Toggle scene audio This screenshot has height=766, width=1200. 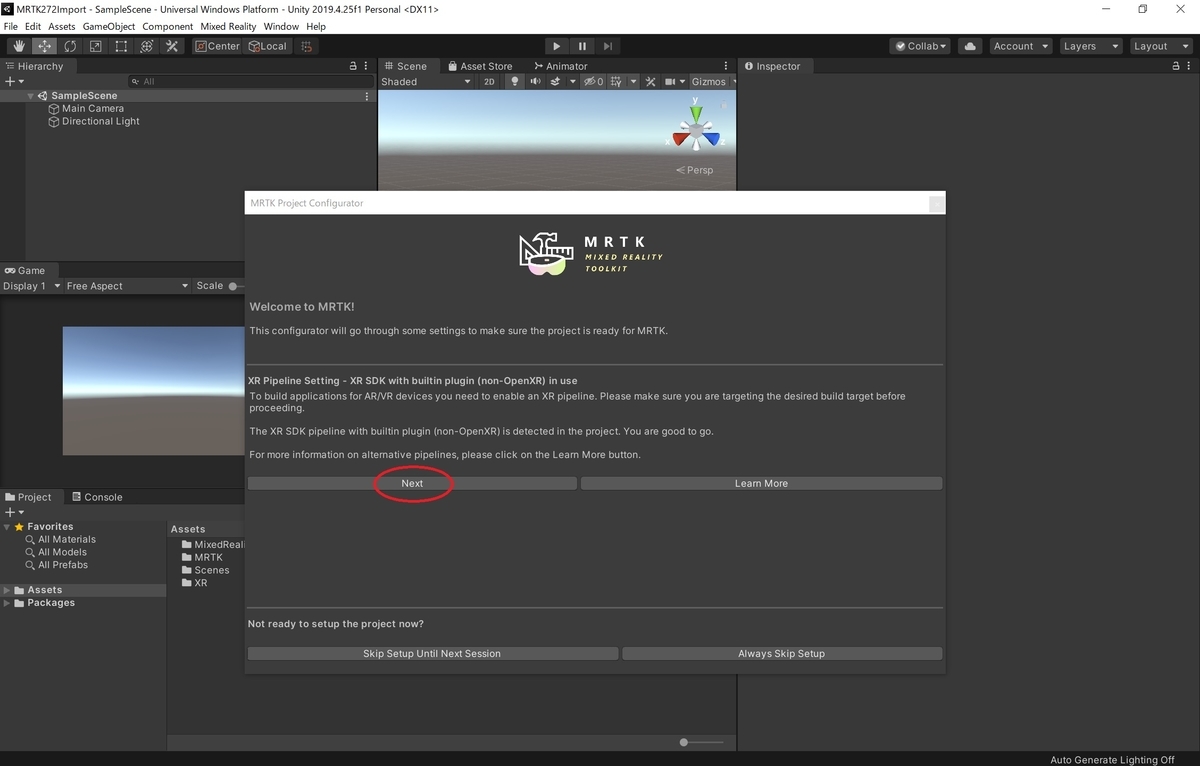535,81
